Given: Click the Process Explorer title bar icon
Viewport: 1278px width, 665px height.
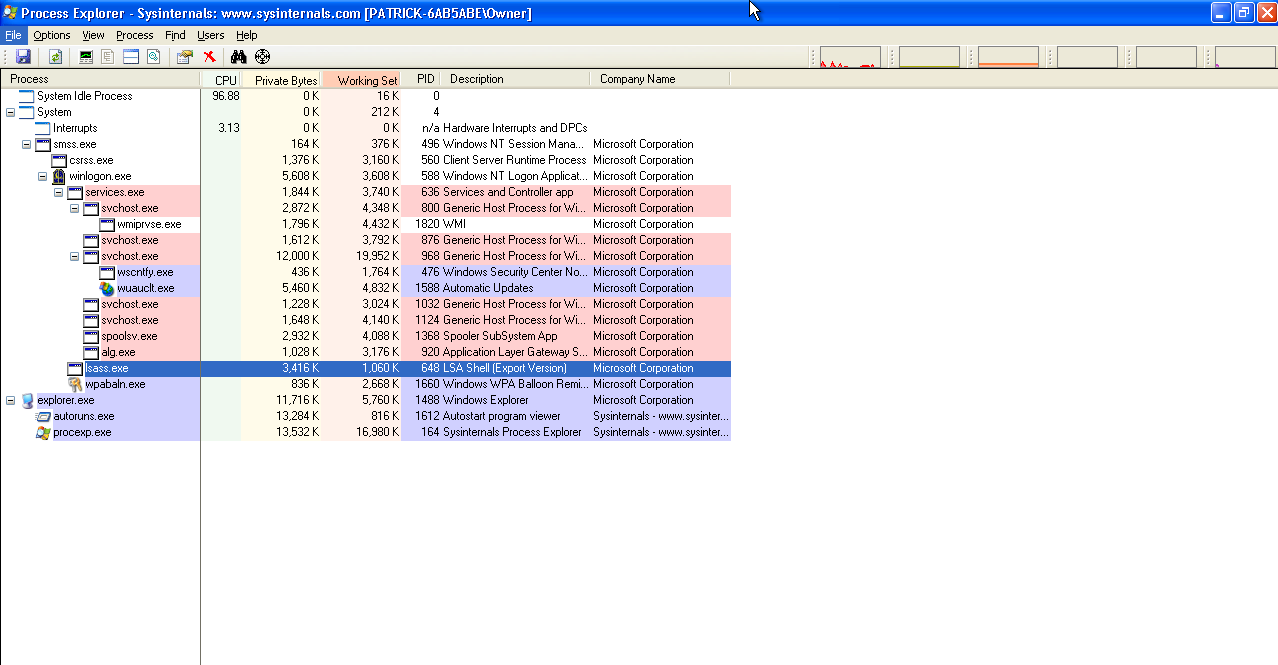Looking at the screenshot, I should tap(10, 12).
